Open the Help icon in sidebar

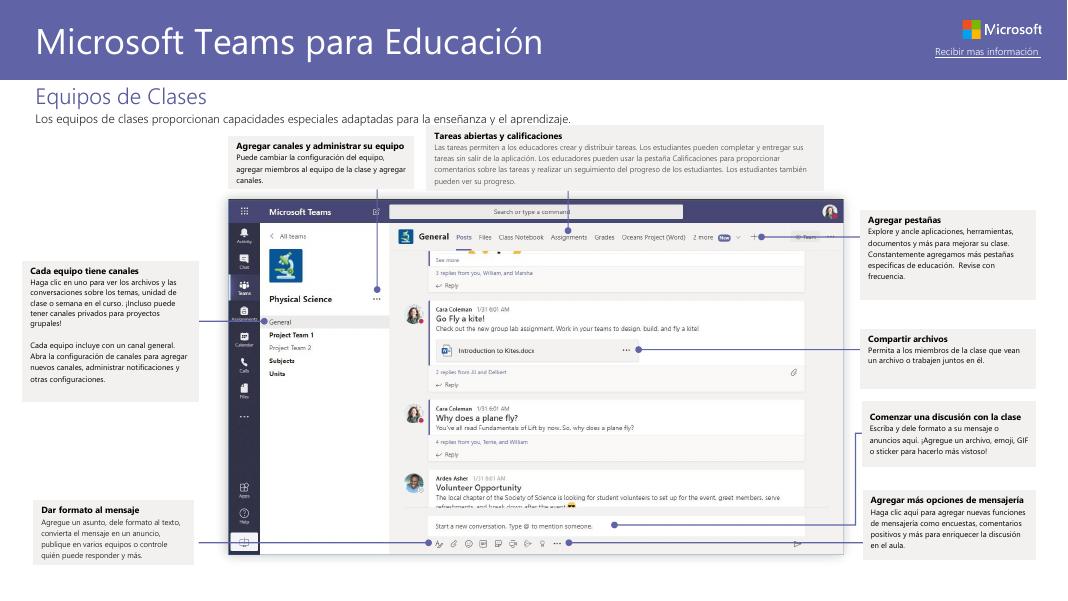244,516
